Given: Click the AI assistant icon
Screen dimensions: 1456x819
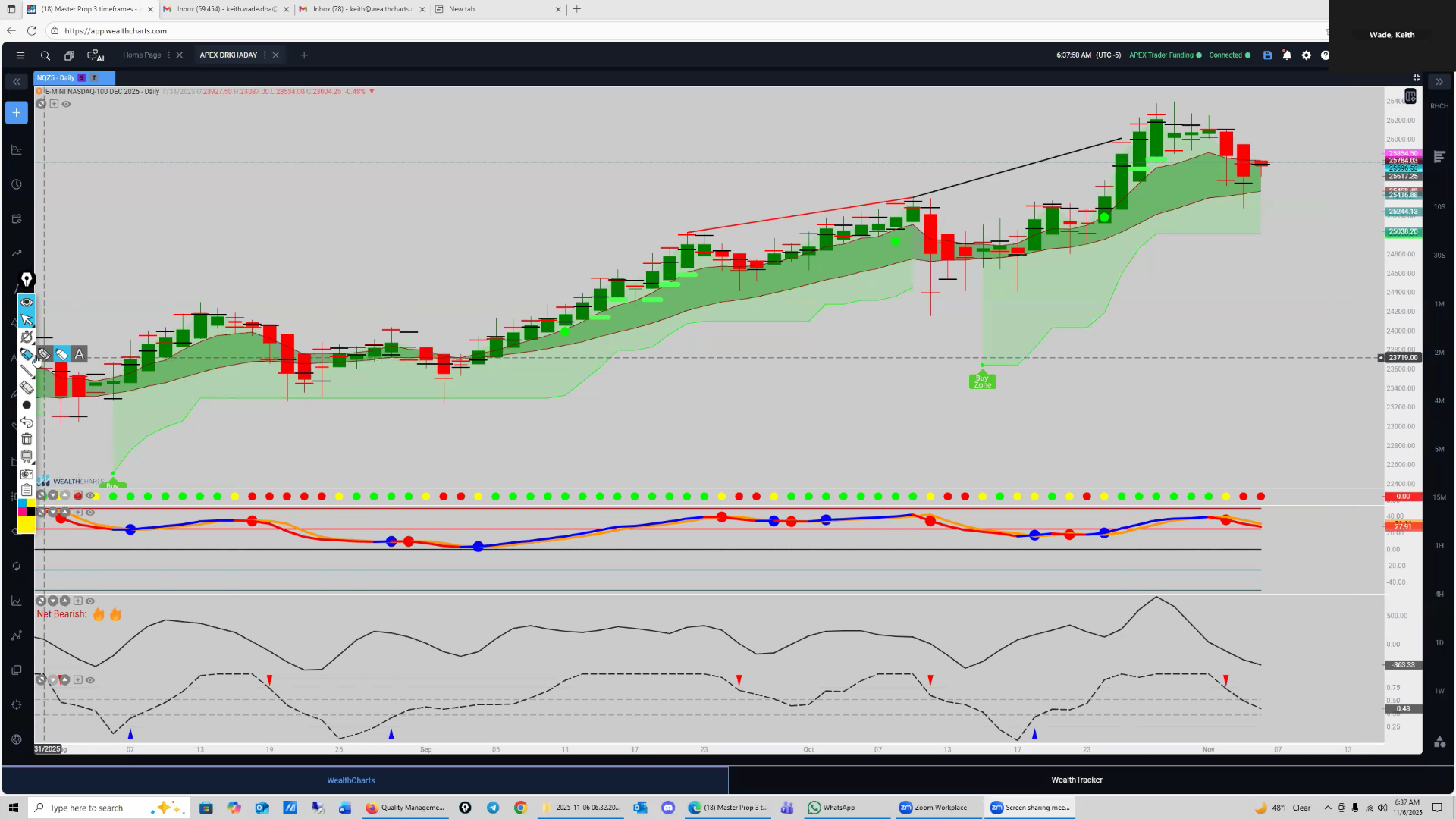Looking at the screenshot, I should (x=96, y=55).
